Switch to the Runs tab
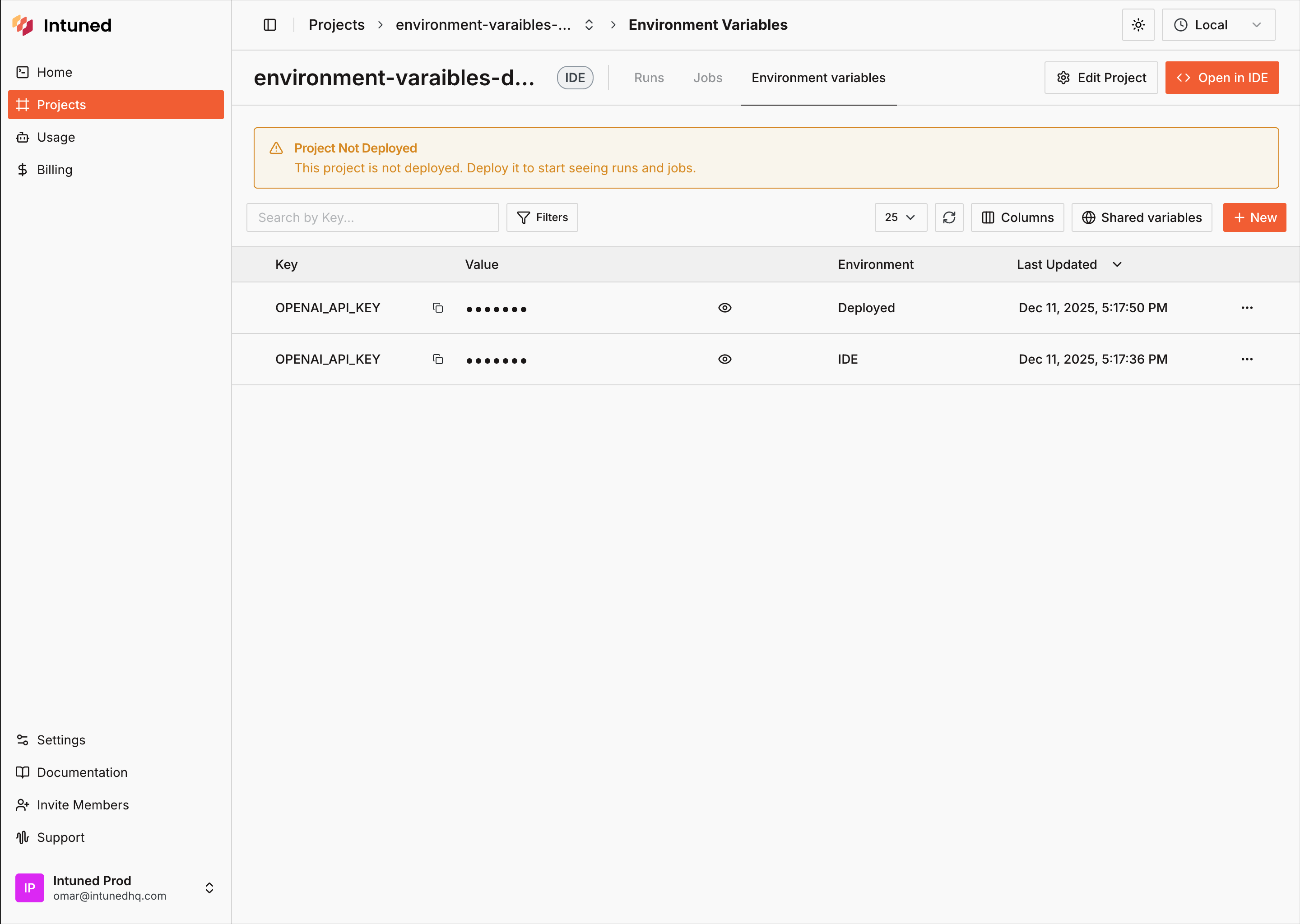Image resolution: width=1300 pixels, height=924 pixels. pos(649,78)
